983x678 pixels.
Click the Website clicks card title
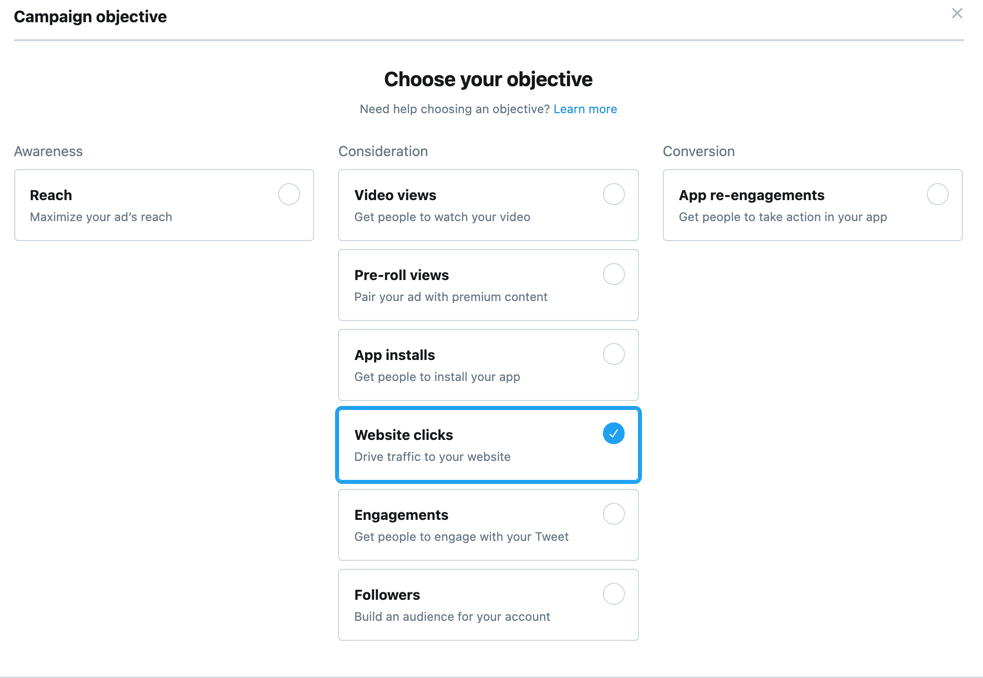(404, 435)
